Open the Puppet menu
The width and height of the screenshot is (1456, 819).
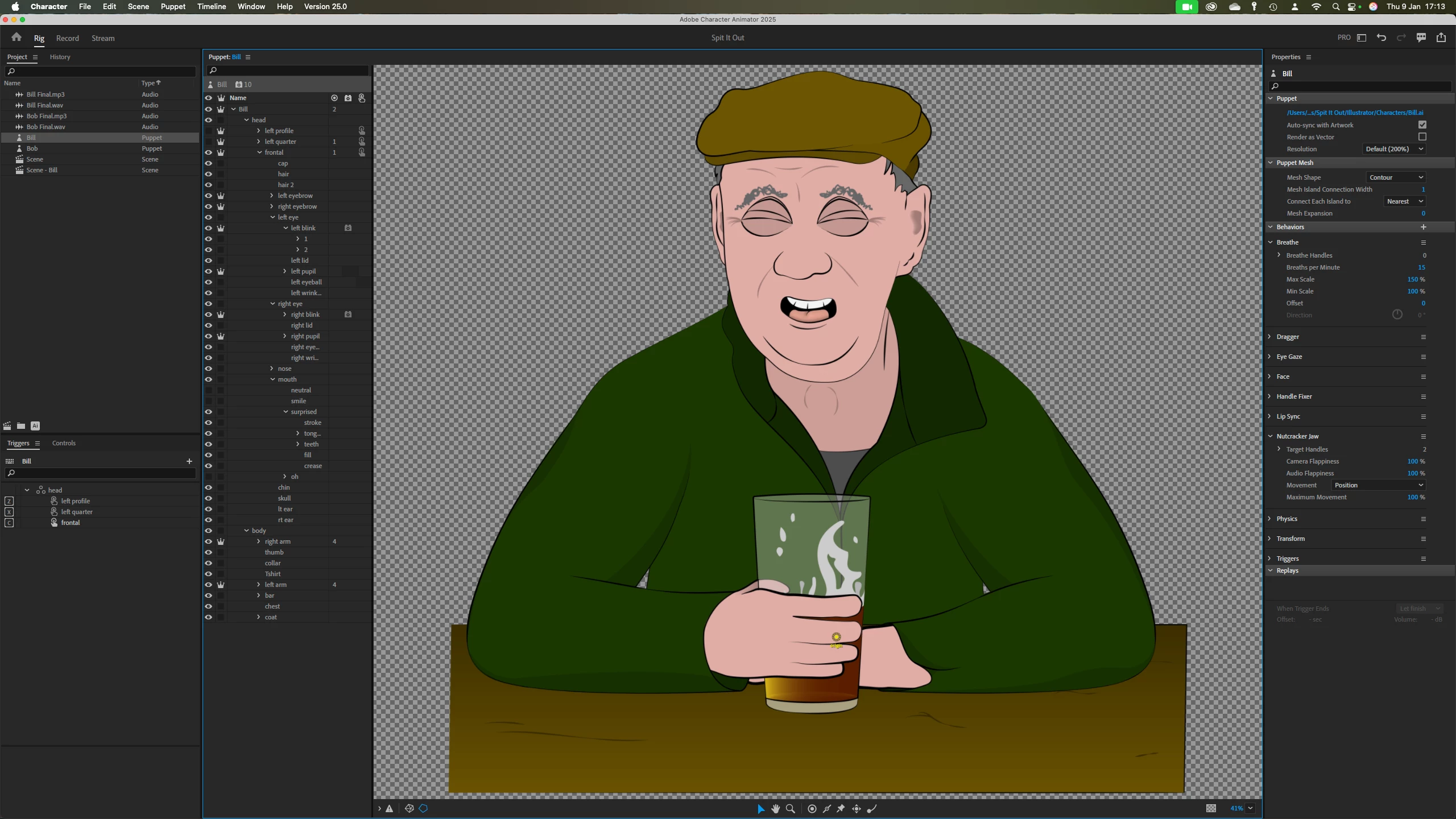(173, 6)
